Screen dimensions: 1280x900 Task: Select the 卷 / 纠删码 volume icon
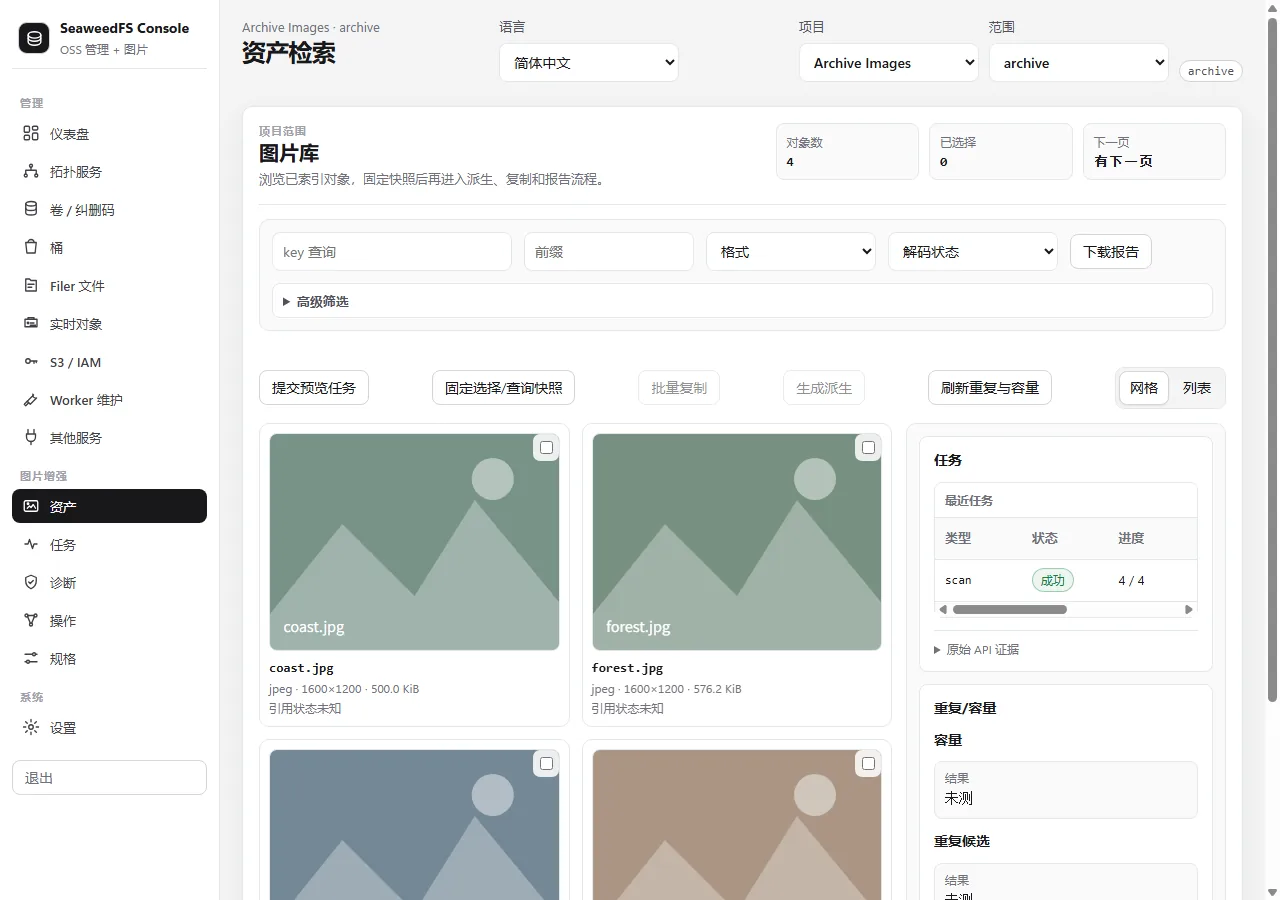31,210
